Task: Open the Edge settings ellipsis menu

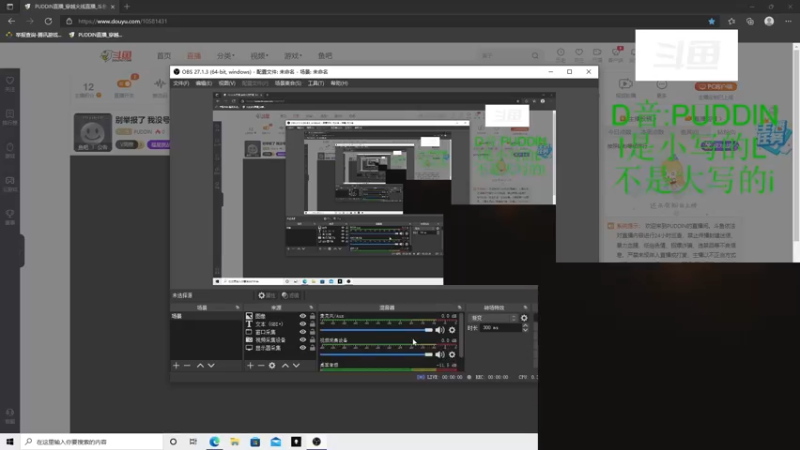Action: coord(788,21)
